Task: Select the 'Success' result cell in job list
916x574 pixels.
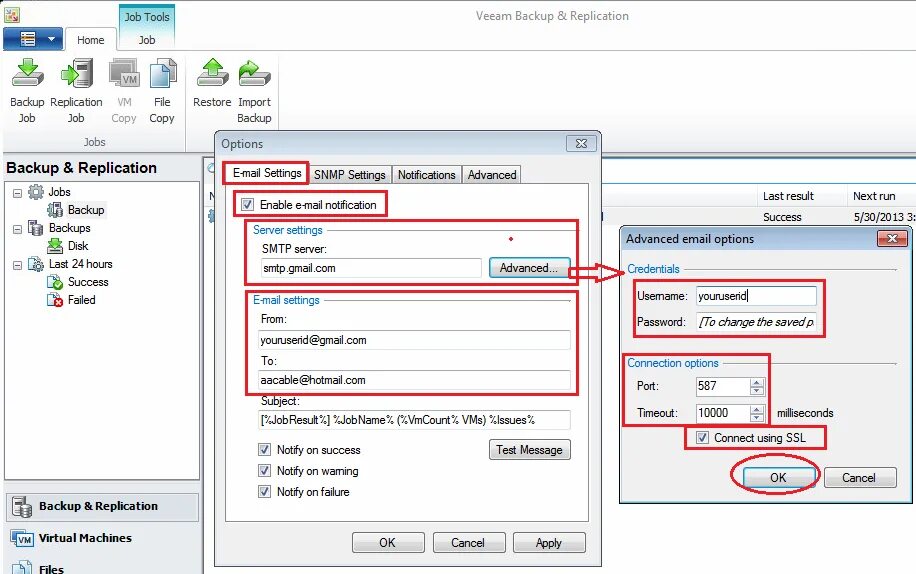Action: (782, 217)
